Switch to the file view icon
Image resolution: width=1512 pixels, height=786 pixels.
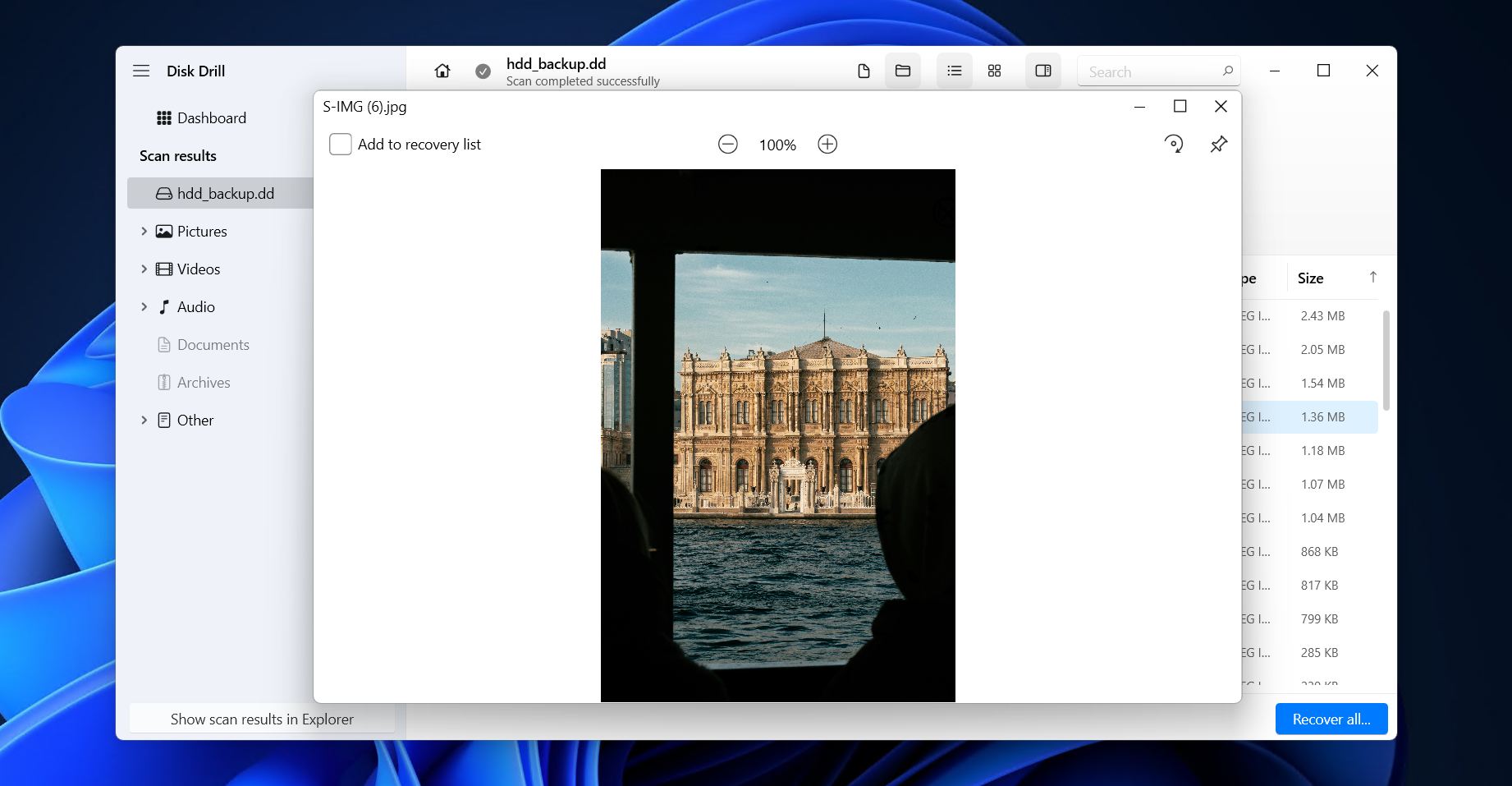point(864,71)
